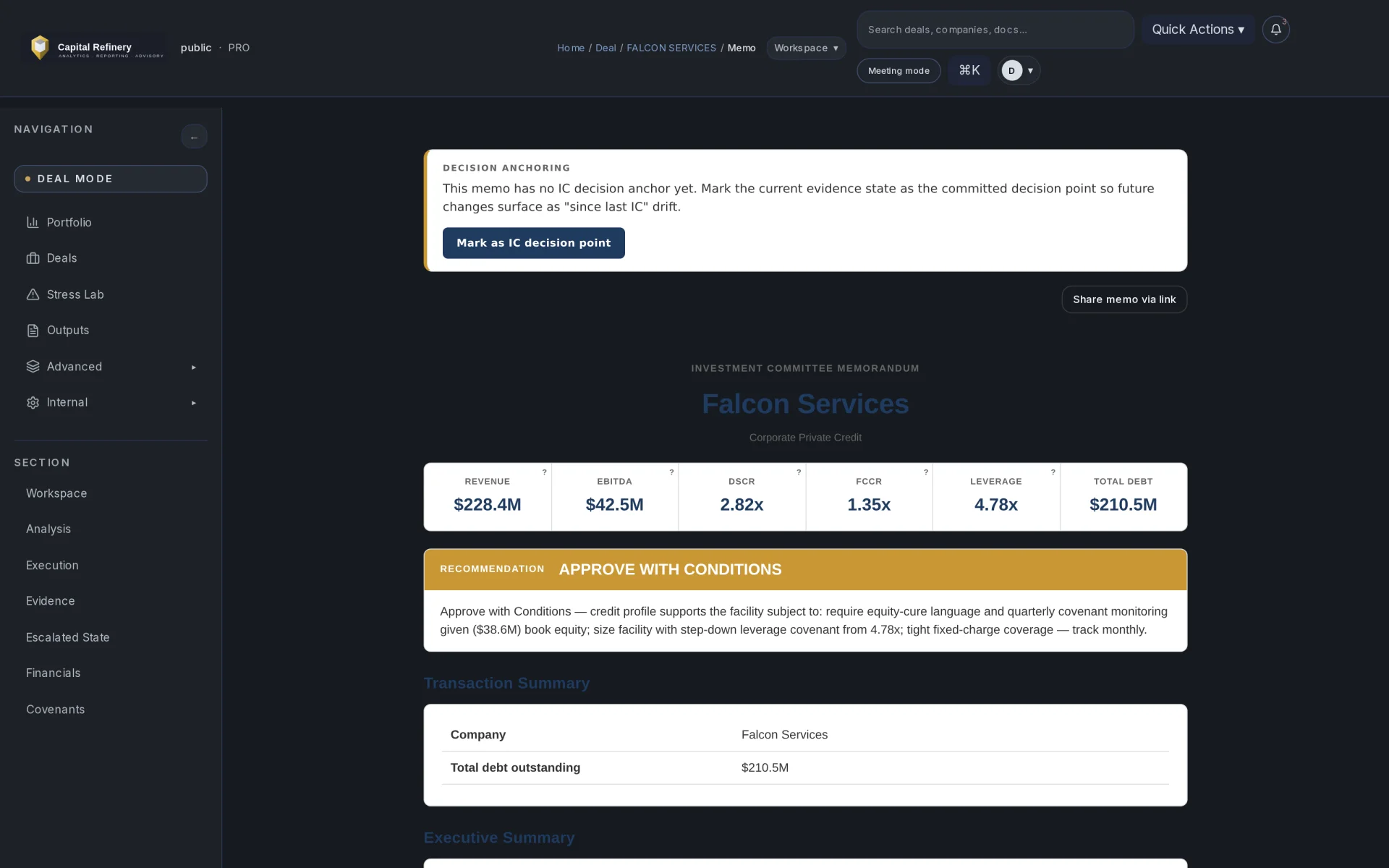Screen dimensions: 1389x868
Task: Follow the FALCON SERVICES breadcrumb link
Action: 671,48
